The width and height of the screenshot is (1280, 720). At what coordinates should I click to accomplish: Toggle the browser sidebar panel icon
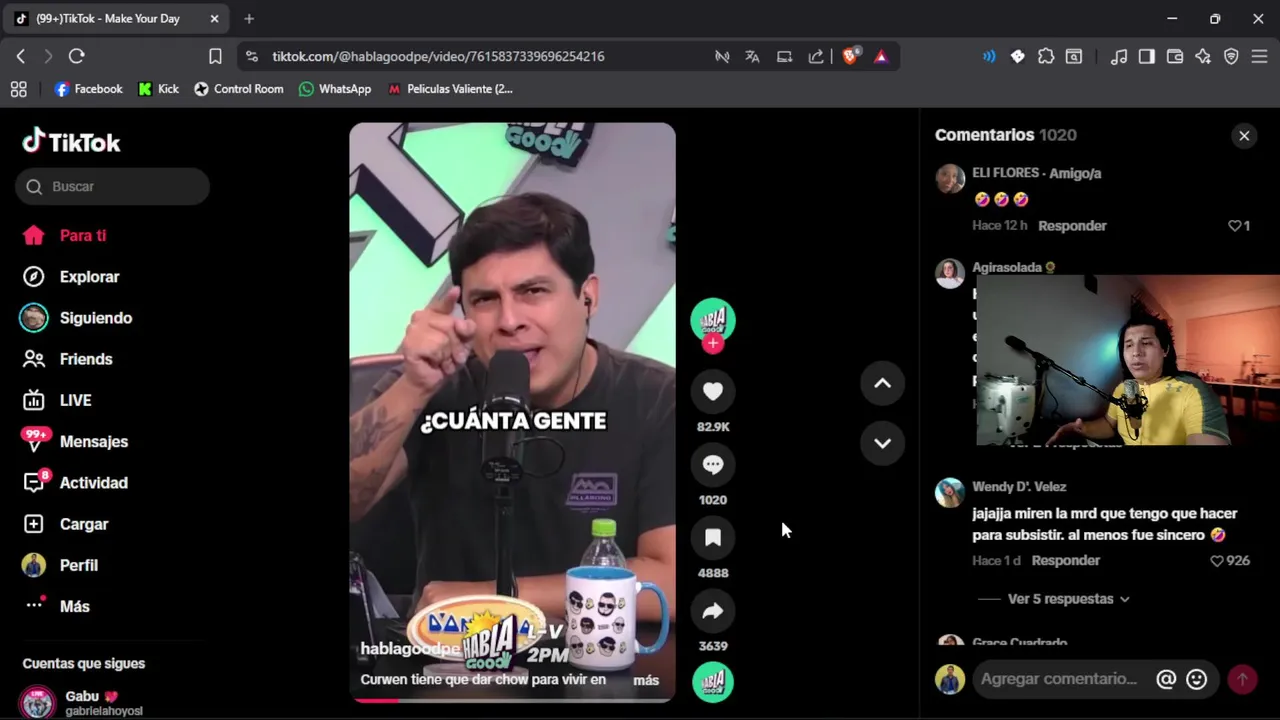pyautogui.click(x=1147, y=56)
